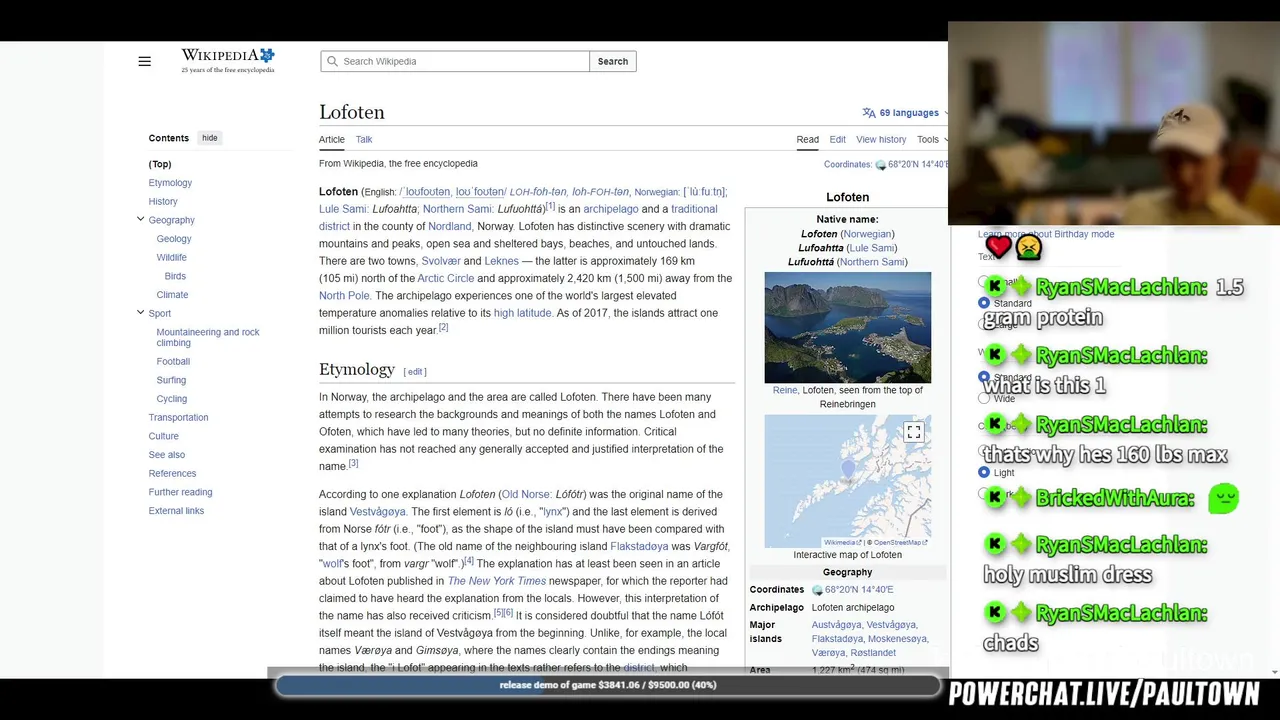Click the green sleepy emote by BrickedWithAura

point(1223,498)
